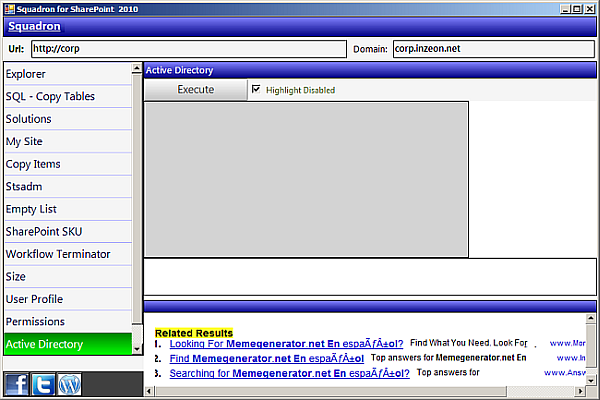Screen dimensions: 600x400
Task: Click the white output text box
Action: pos(370,277)
